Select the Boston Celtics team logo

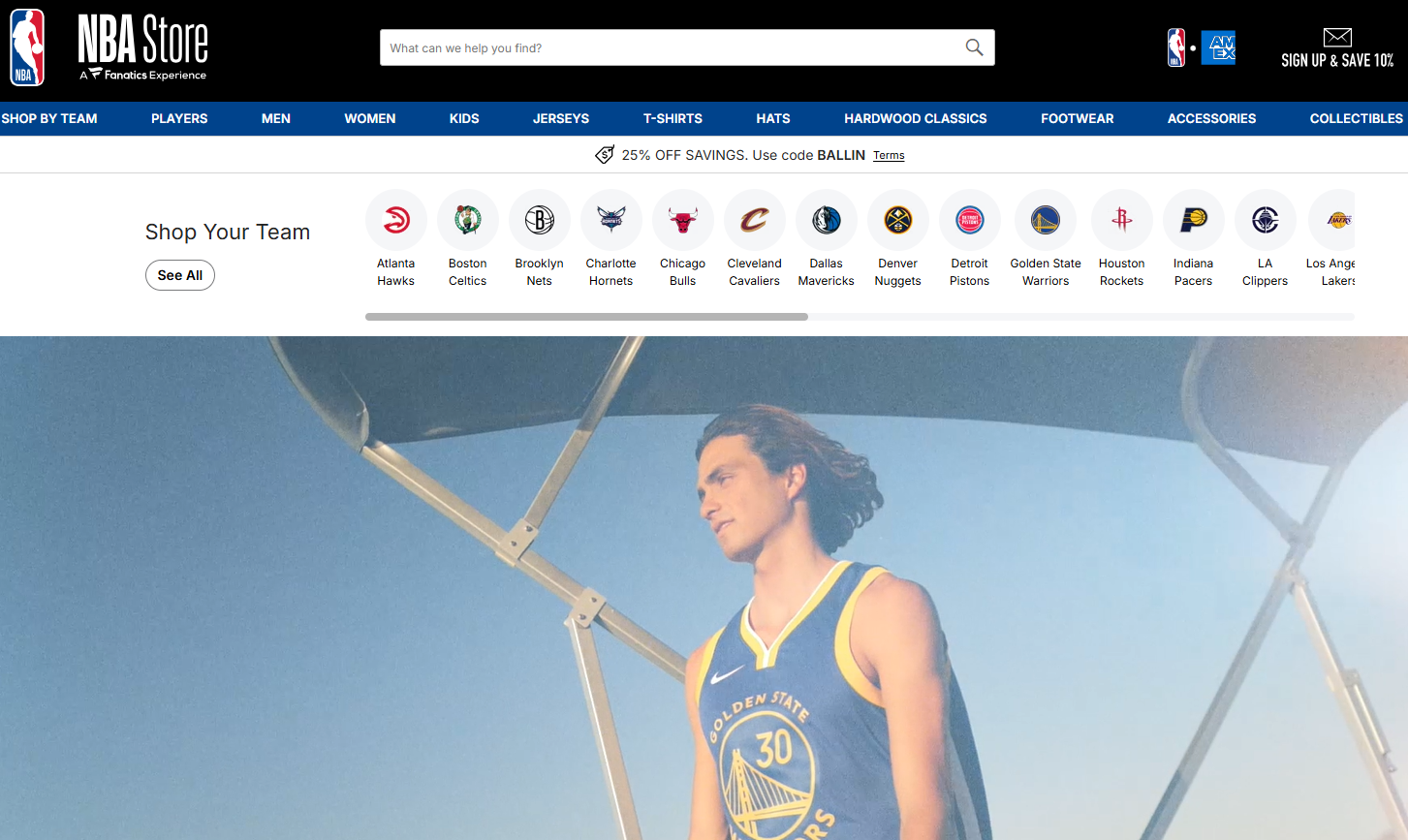[467, 220]
